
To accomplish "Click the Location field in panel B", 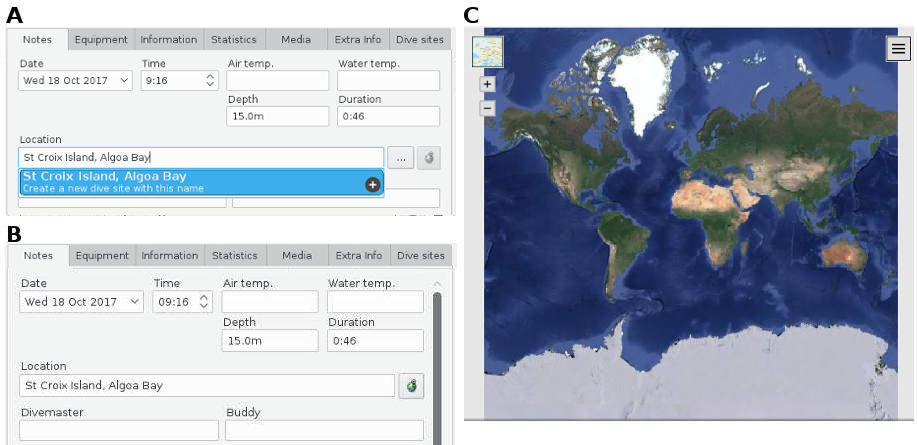I will tap(207, 385).
